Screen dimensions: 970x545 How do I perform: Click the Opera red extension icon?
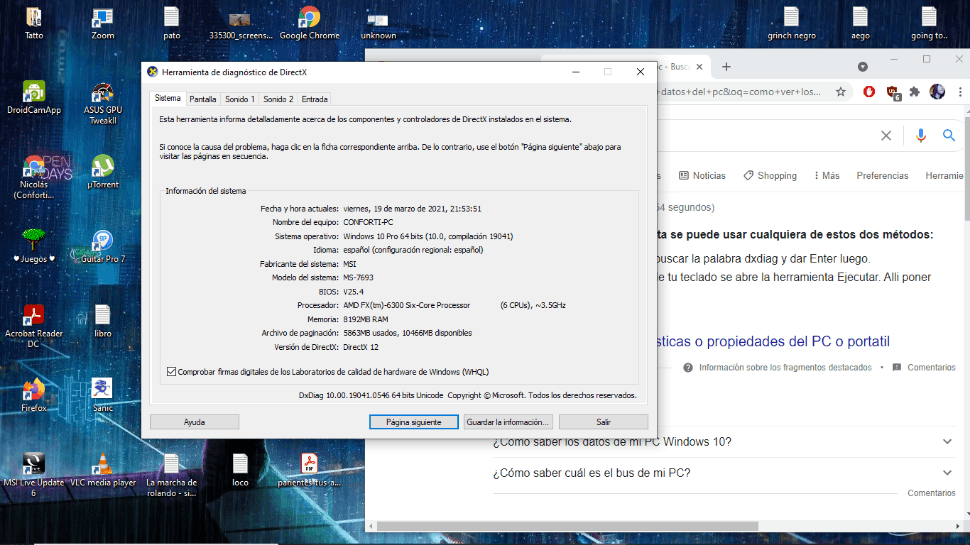(x=869, y=92)
